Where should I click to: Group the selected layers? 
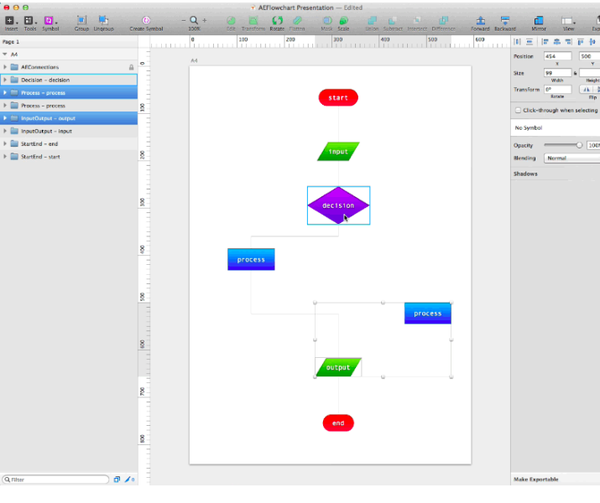coord(82,23)
